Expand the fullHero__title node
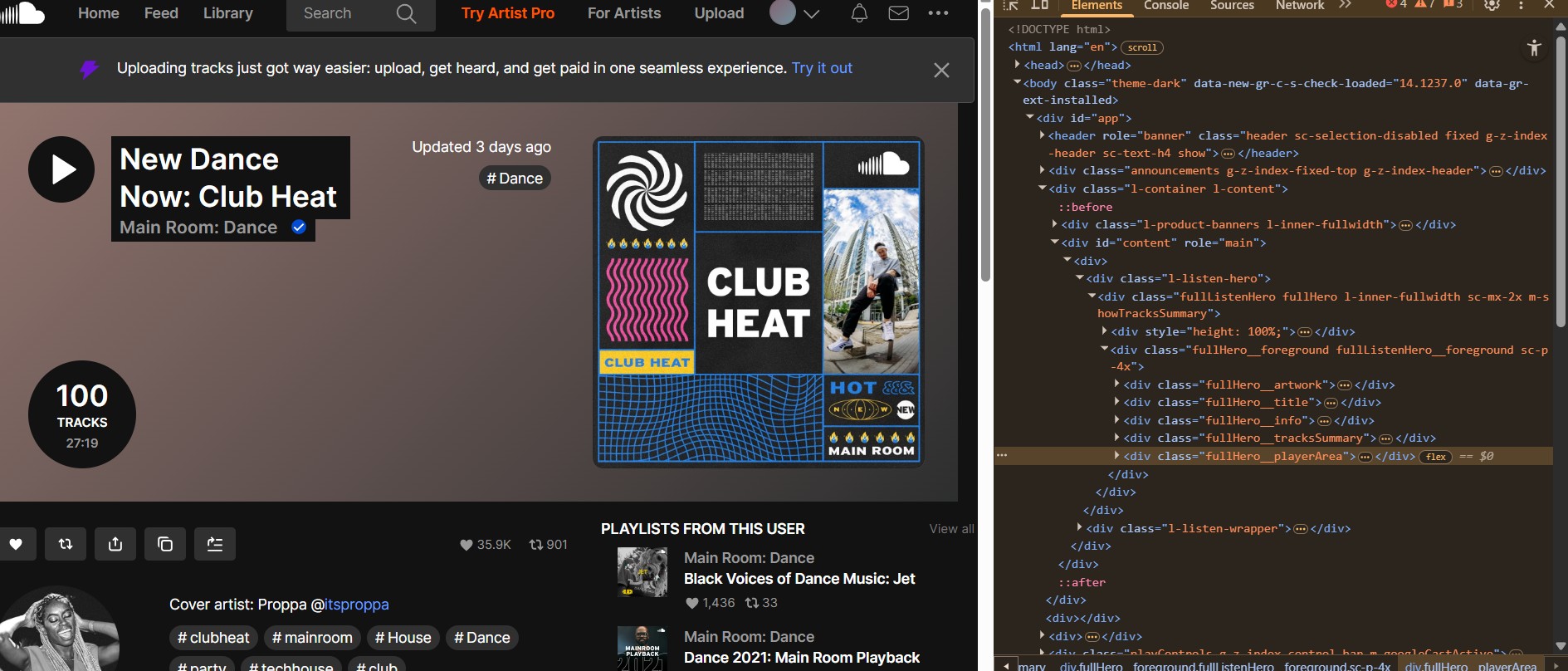The height and width of the screenshot is (671, 1568). 1117,402
